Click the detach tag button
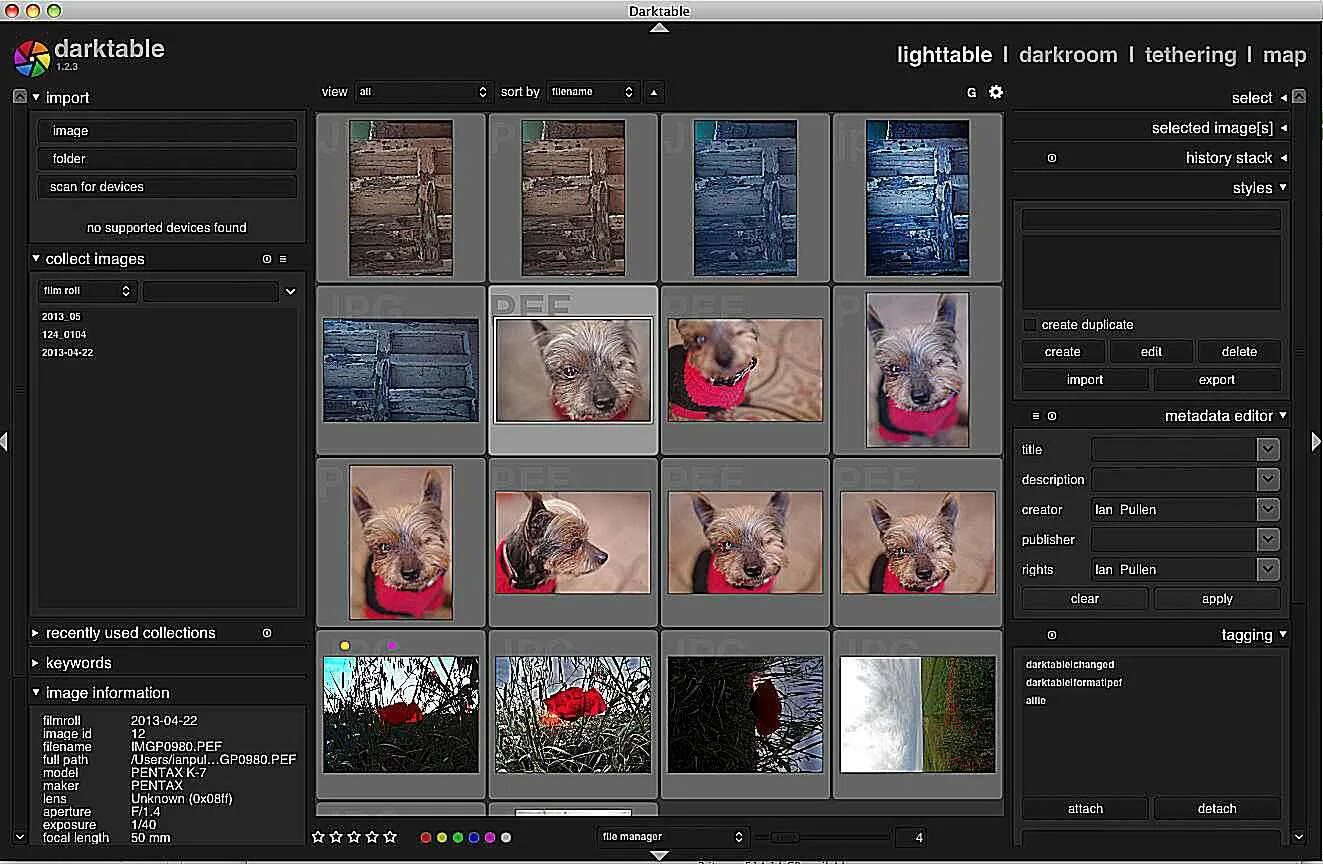Image resolution: width=1323 pixels, height=864 pixels. (x=1217, y=809)
